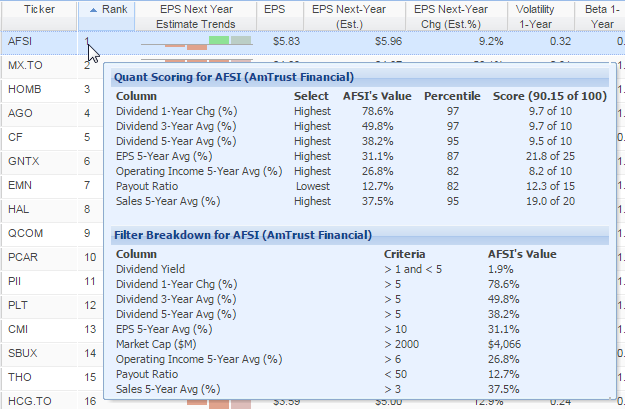Select the PII ticker
Screen dimensions: 625x409
[x=14, y=281]
